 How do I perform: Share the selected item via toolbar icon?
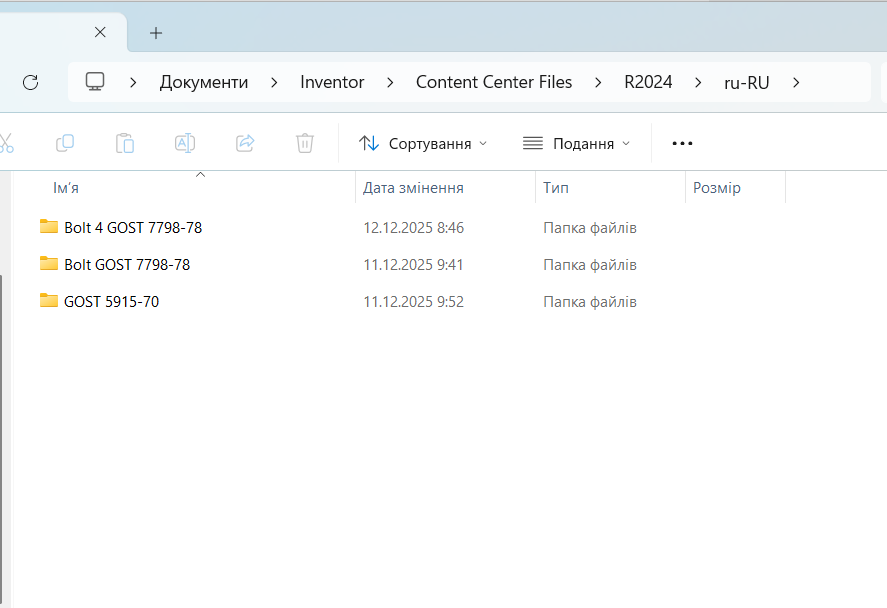click(245, 143)
